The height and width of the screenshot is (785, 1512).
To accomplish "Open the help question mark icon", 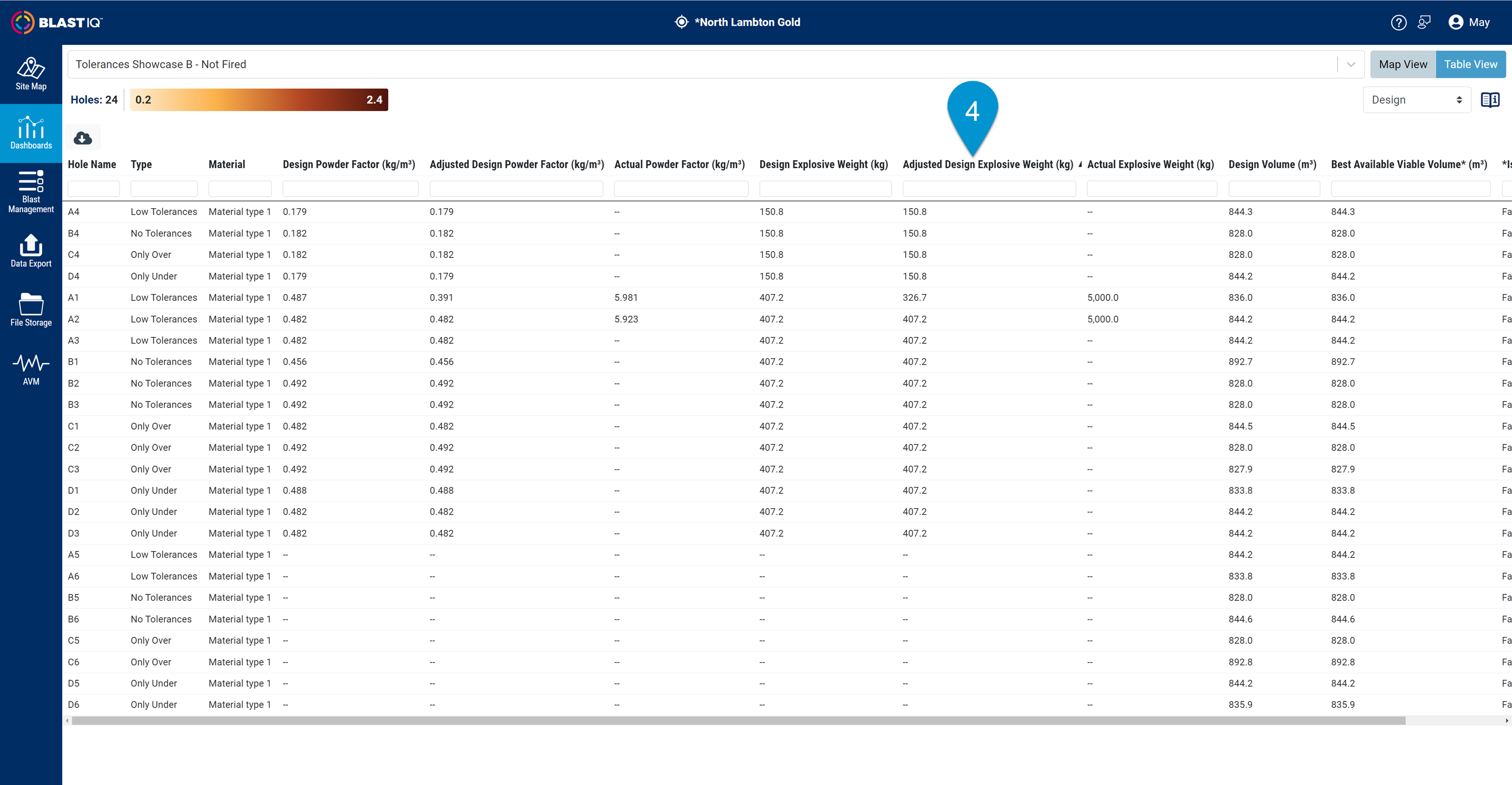I will click(1398, 22).
